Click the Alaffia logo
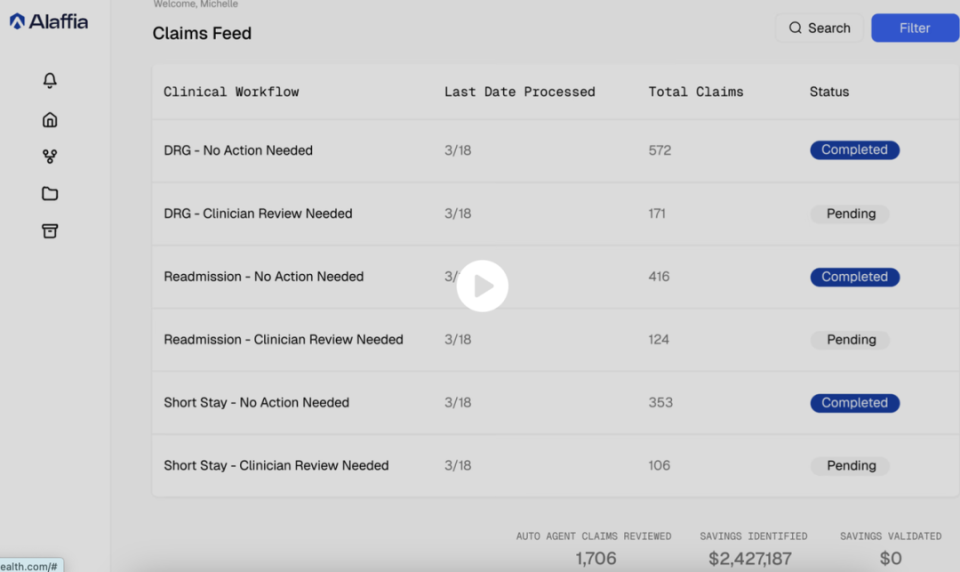Viewport: 960px width, 572px height. coord(49,21)
